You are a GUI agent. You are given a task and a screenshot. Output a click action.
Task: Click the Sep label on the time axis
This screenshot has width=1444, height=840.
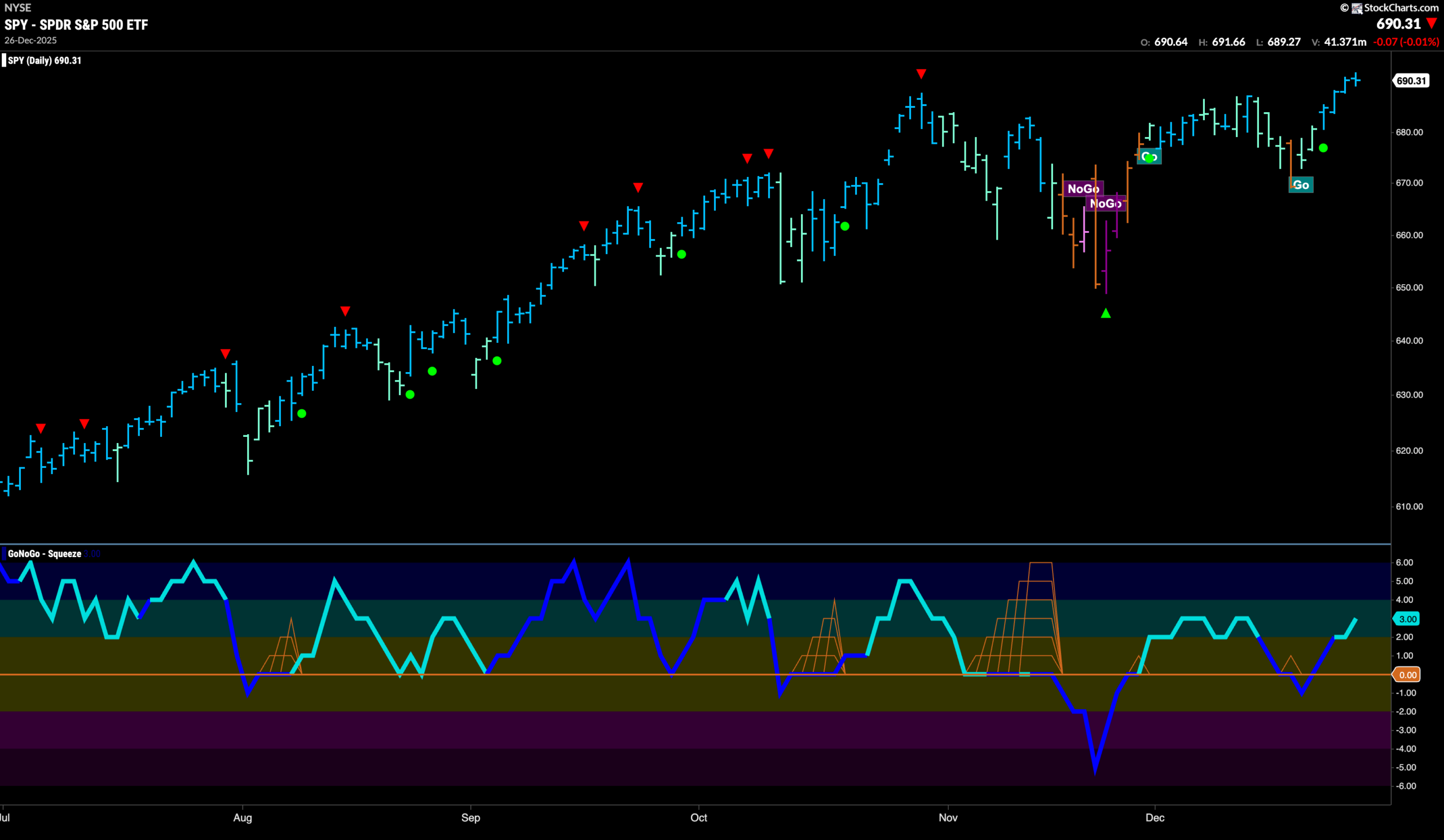(470, 817)
